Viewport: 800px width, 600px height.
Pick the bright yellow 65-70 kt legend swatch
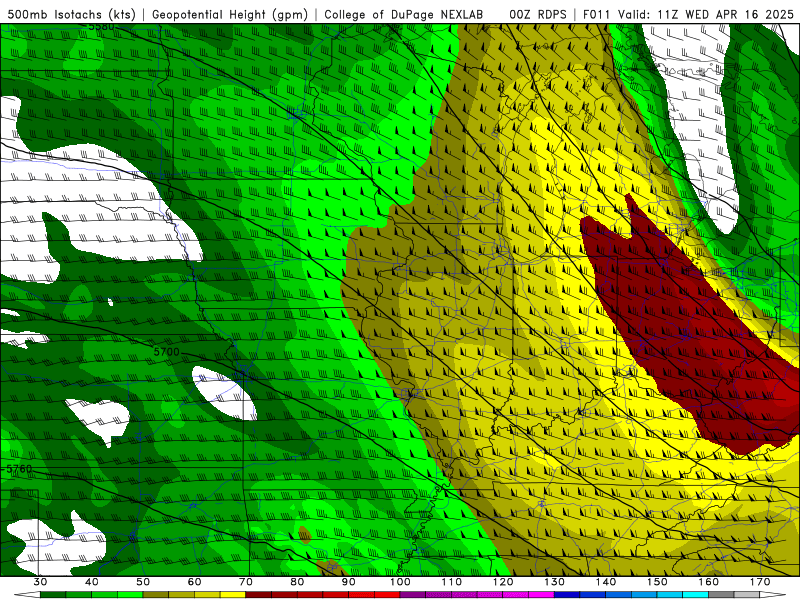click(x=233, y=595)
